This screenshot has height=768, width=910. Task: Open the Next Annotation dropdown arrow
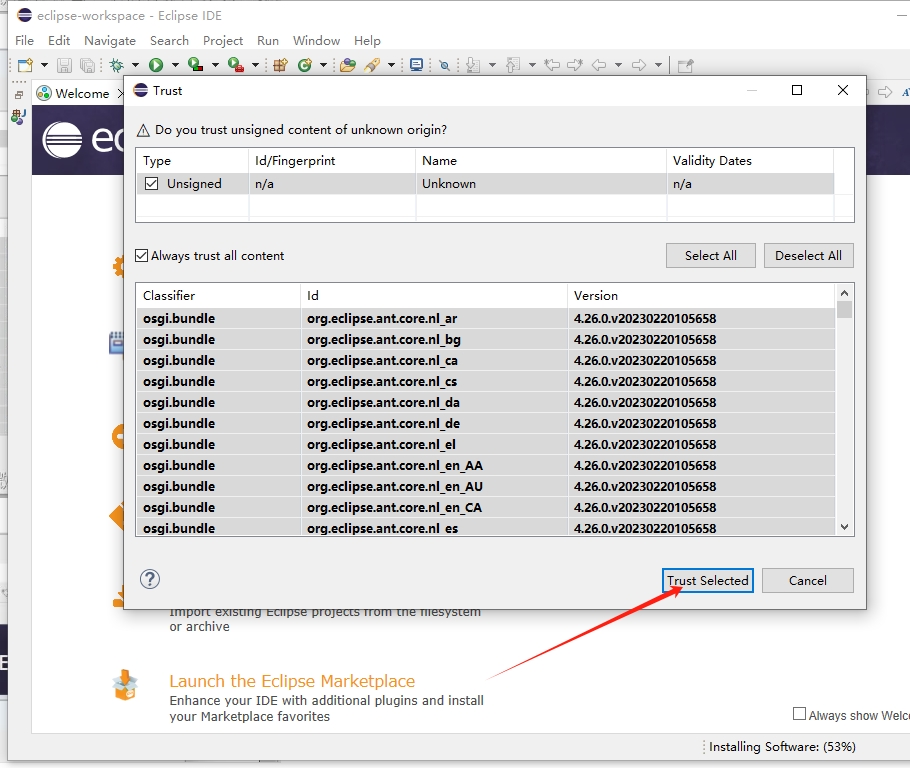click(x=492, y=65)
